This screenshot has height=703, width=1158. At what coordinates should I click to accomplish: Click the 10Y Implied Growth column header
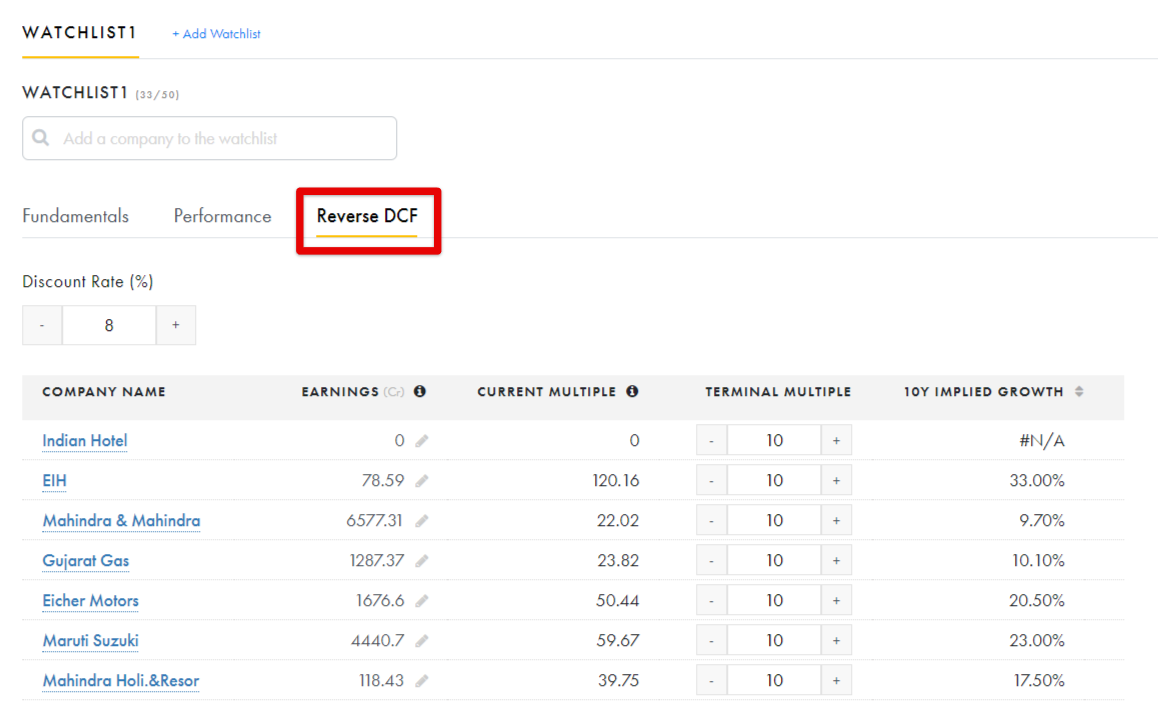(984, 391)
